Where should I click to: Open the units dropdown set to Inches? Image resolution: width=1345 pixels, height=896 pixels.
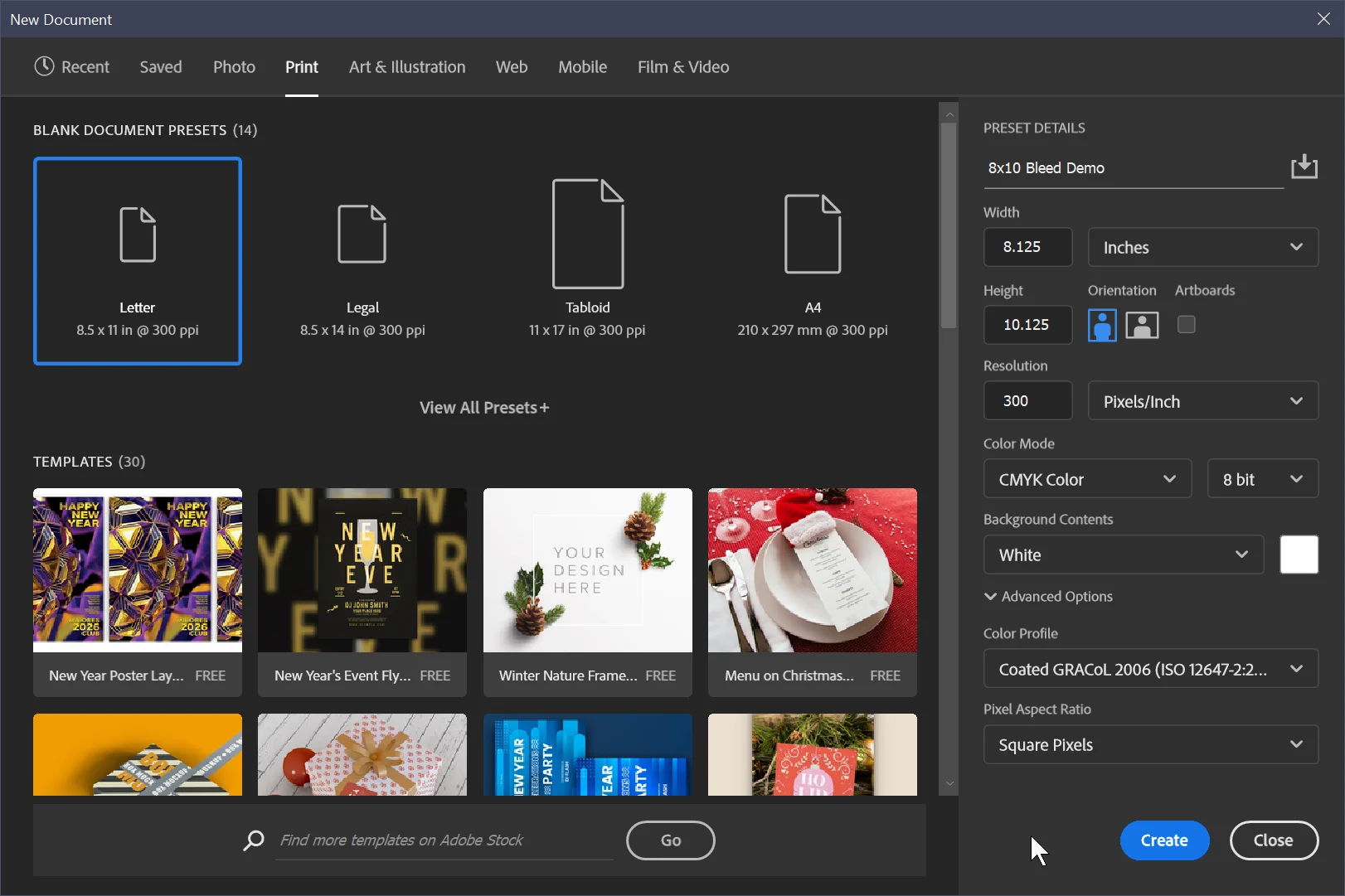[x=1203, y=247]
